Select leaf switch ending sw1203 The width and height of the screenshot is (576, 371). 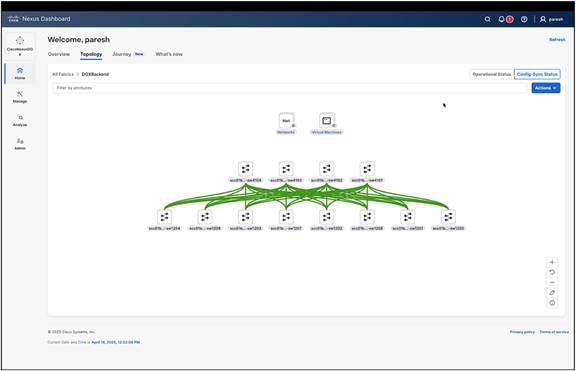tap(245, 217)
